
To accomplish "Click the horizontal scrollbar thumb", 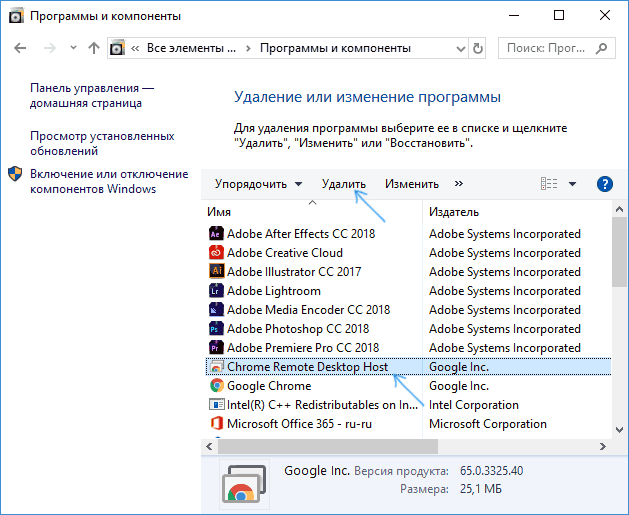I will click(328, 446).
